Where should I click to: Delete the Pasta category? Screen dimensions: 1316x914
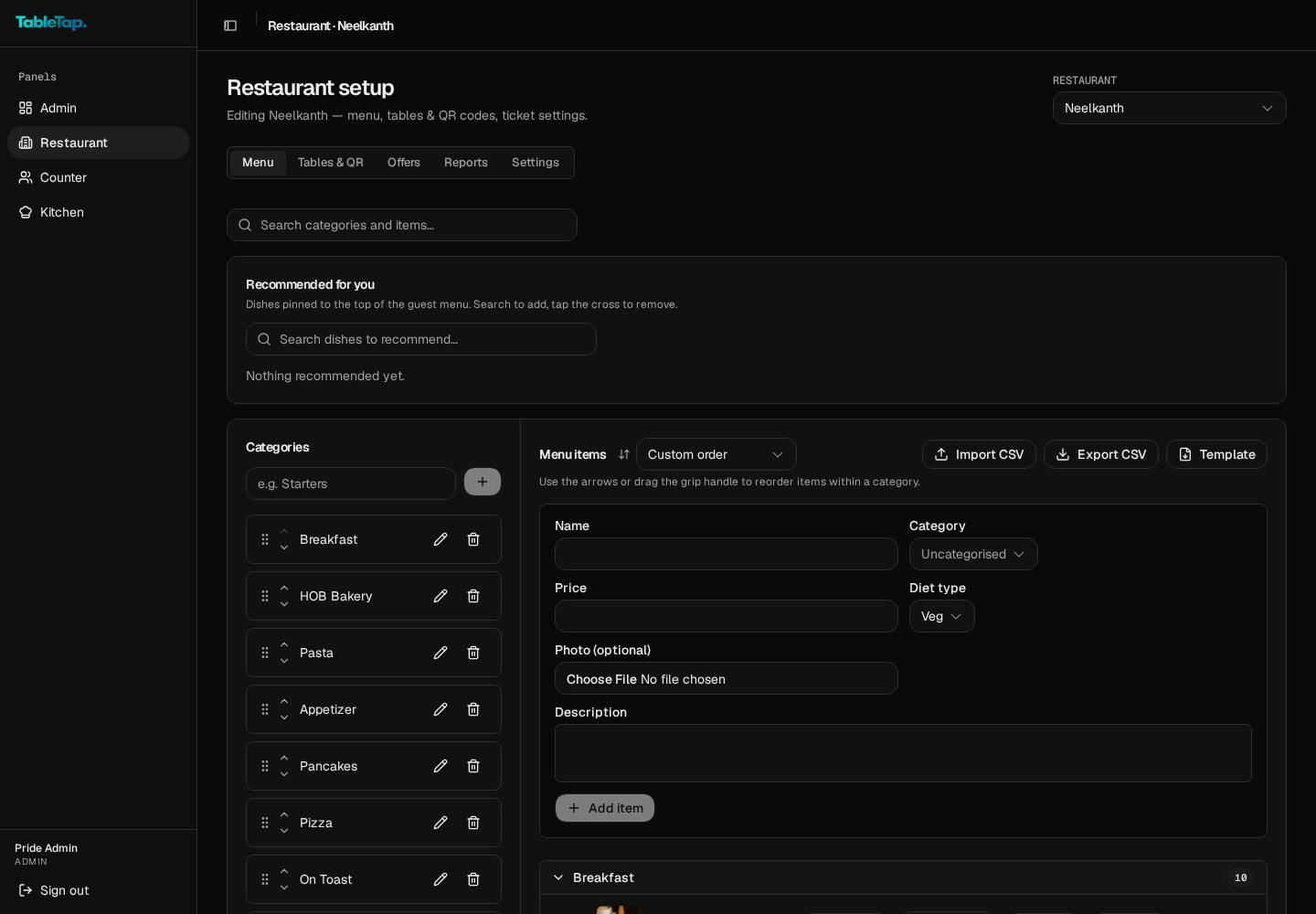473,653
